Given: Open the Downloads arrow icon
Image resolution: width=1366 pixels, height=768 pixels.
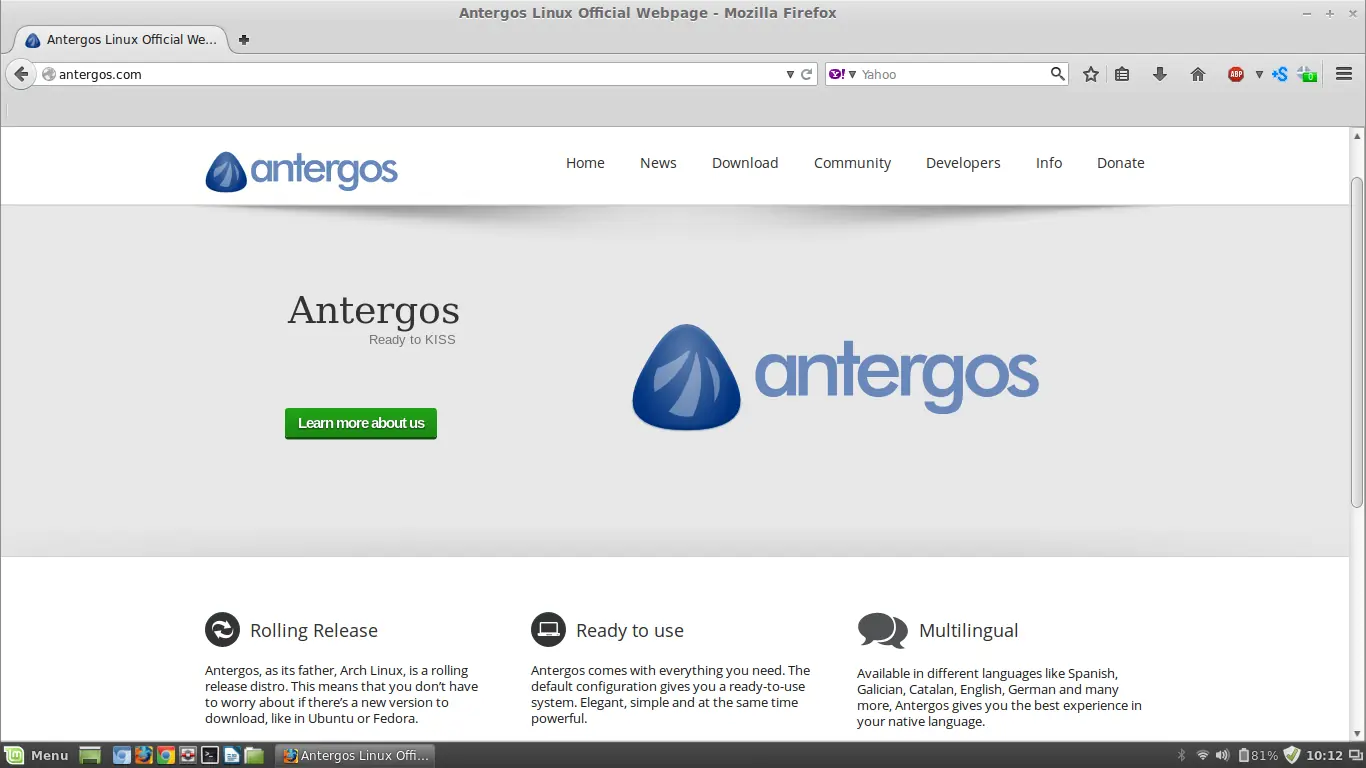Looking at the screenshot, I should [x=1160, y=74].
